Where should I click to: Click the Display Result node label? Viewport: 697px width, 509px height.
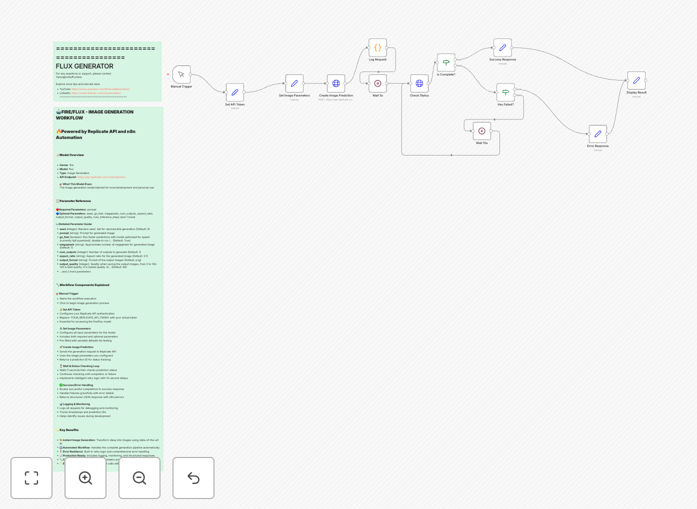637,92
